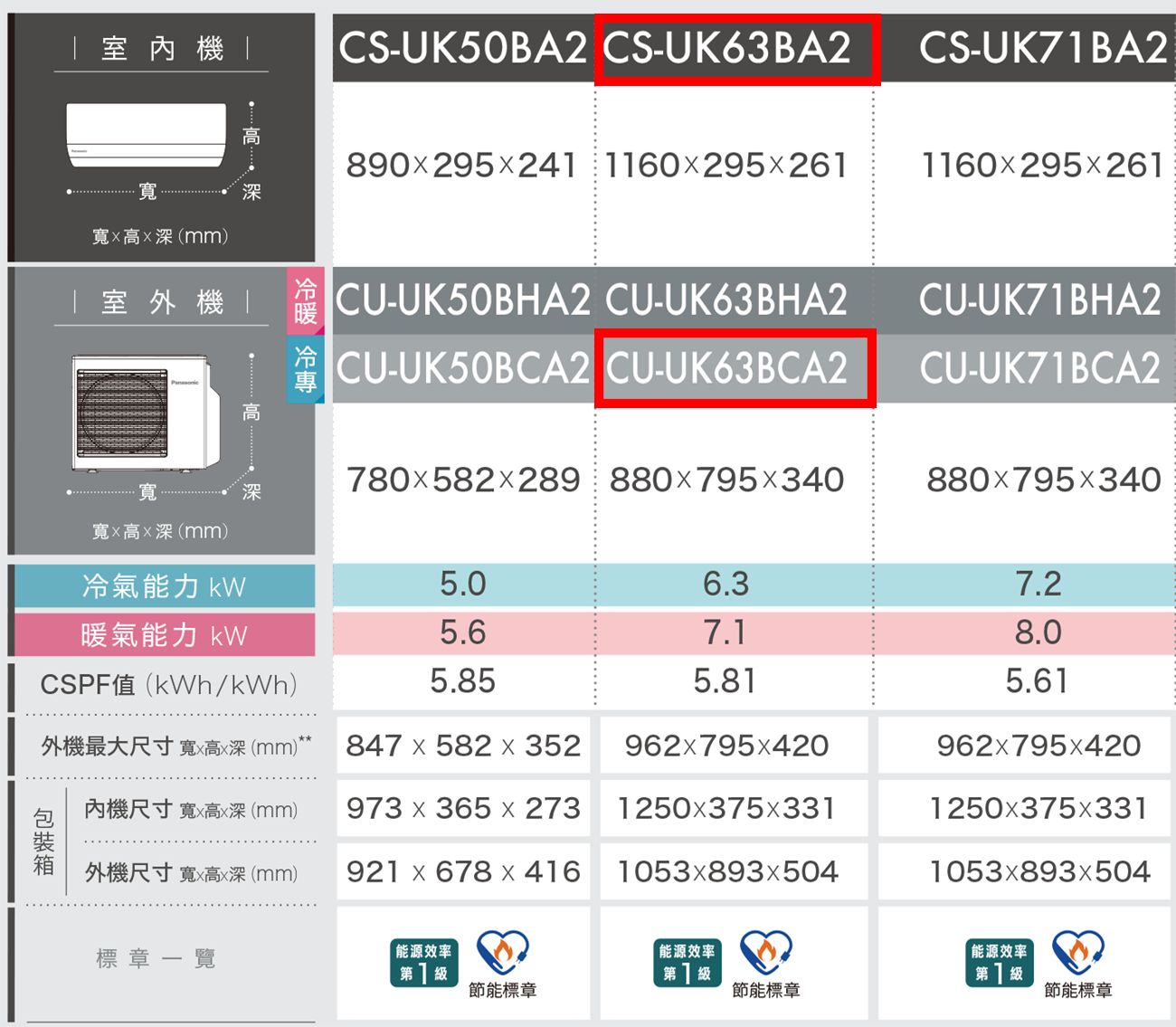The height and width of the screenshot is (1027, 1176).
Task: Click outdoor dimensions 880×795×340 under CU-UK71BCA2
Action: [x=1044, y=480]
